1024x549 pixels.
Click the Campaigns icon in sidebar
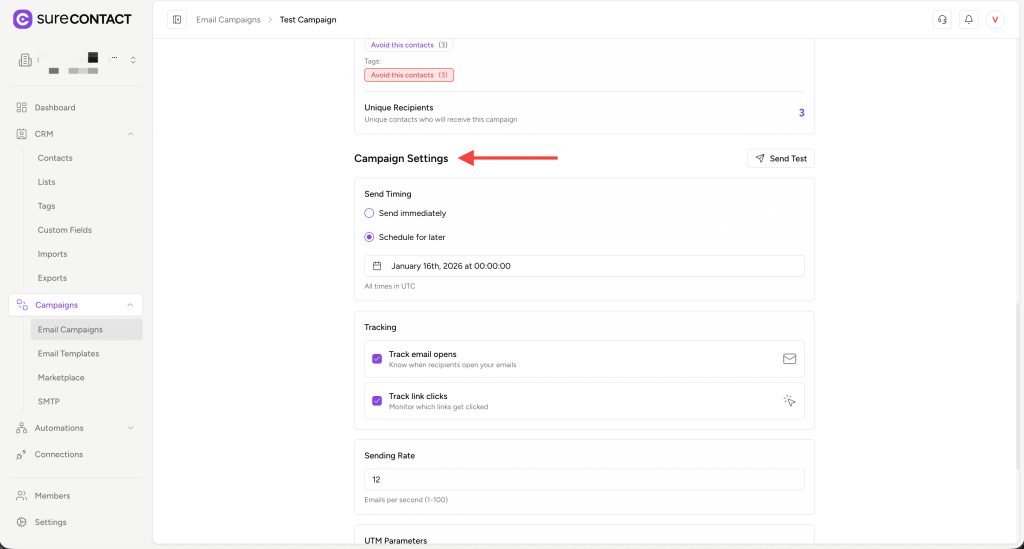point(22,305)
